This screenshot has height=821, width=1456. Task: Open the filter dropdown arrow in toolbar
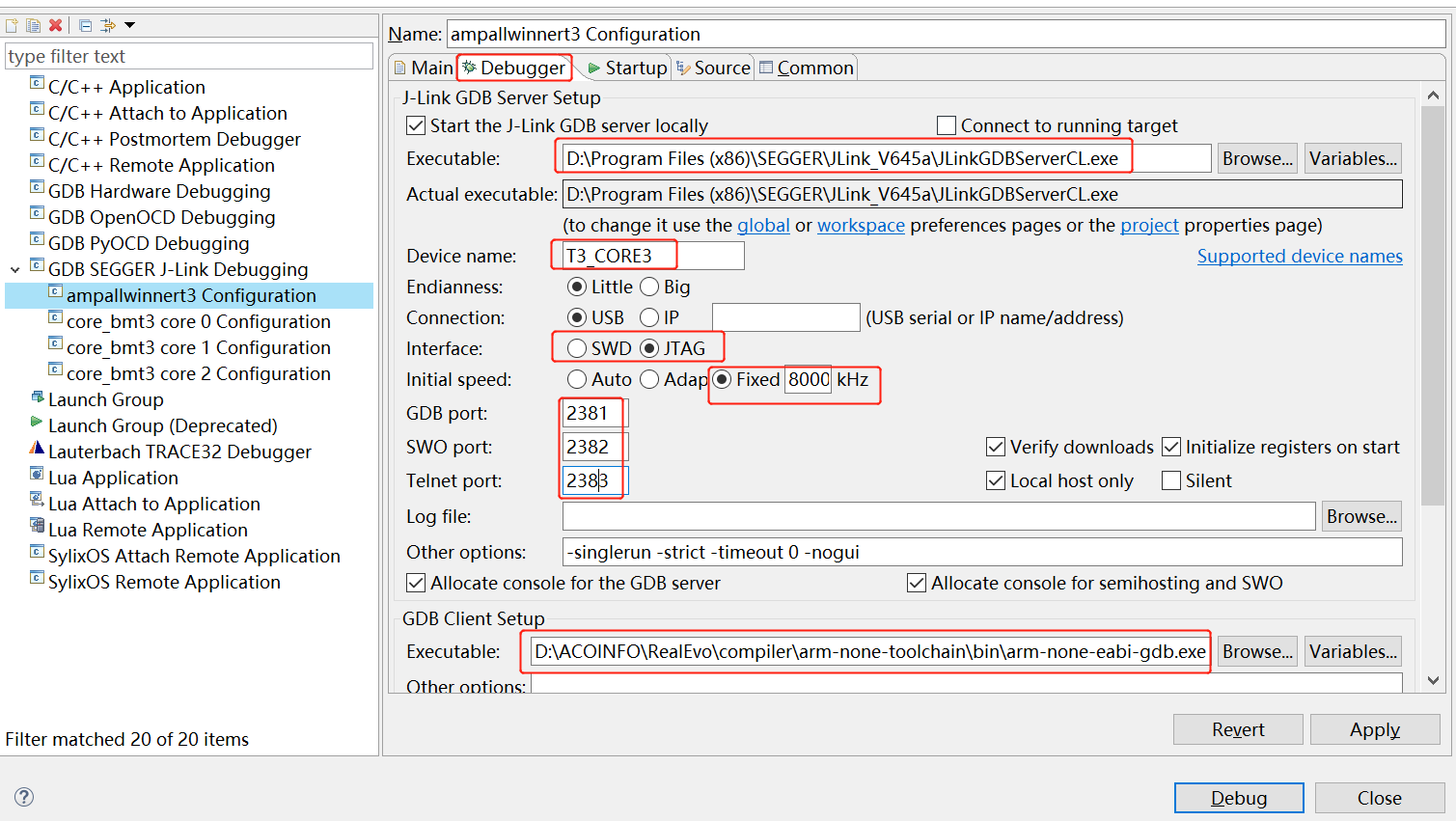tap(130, 25)
